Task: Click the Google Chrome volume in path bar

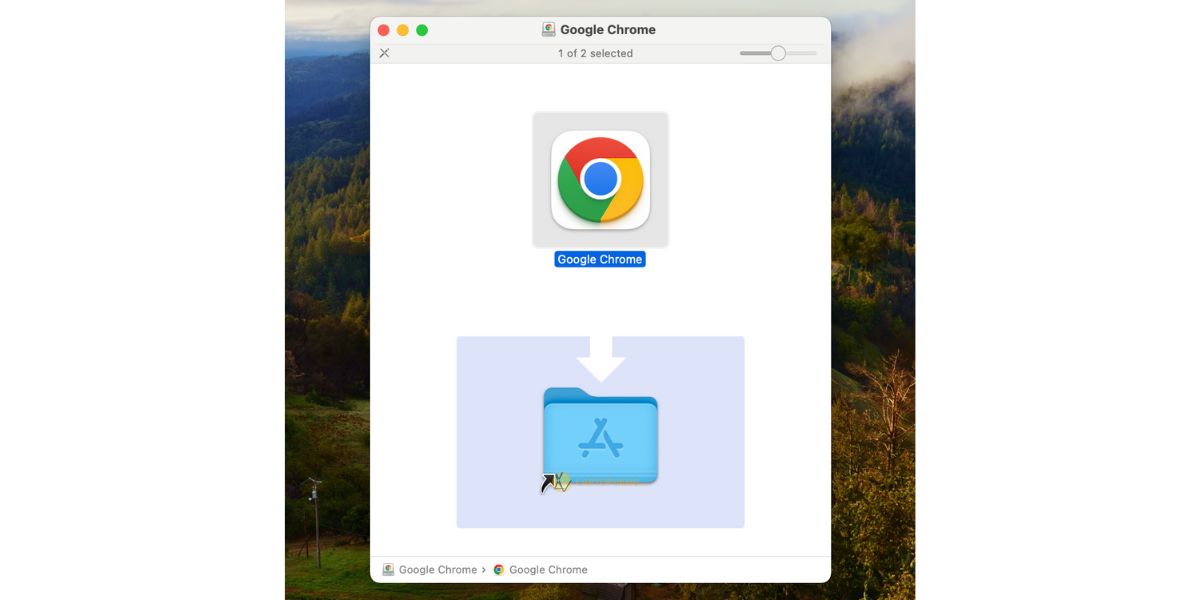Action: click(x=430, y=570)
